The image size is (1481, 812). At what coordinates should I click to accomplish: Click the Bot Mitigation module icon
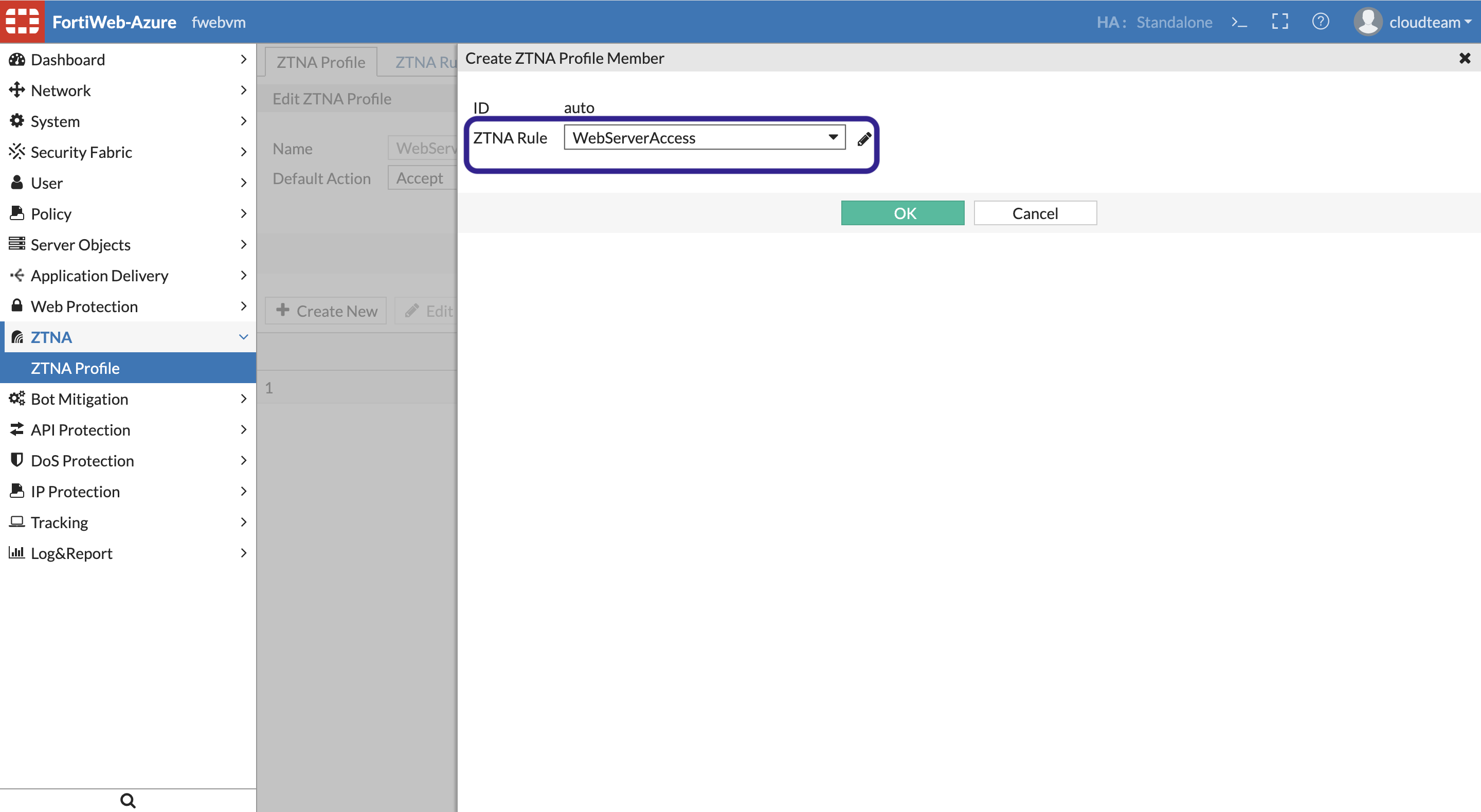[x=15, y=398]
